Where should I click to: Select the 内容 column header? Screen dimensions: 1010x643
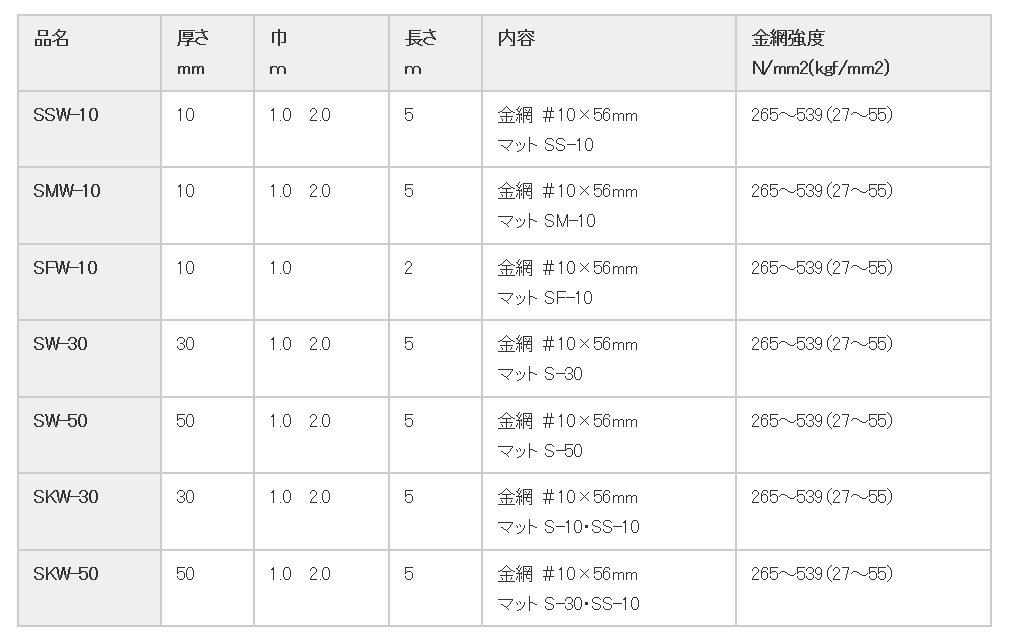[x=609, y=53]
